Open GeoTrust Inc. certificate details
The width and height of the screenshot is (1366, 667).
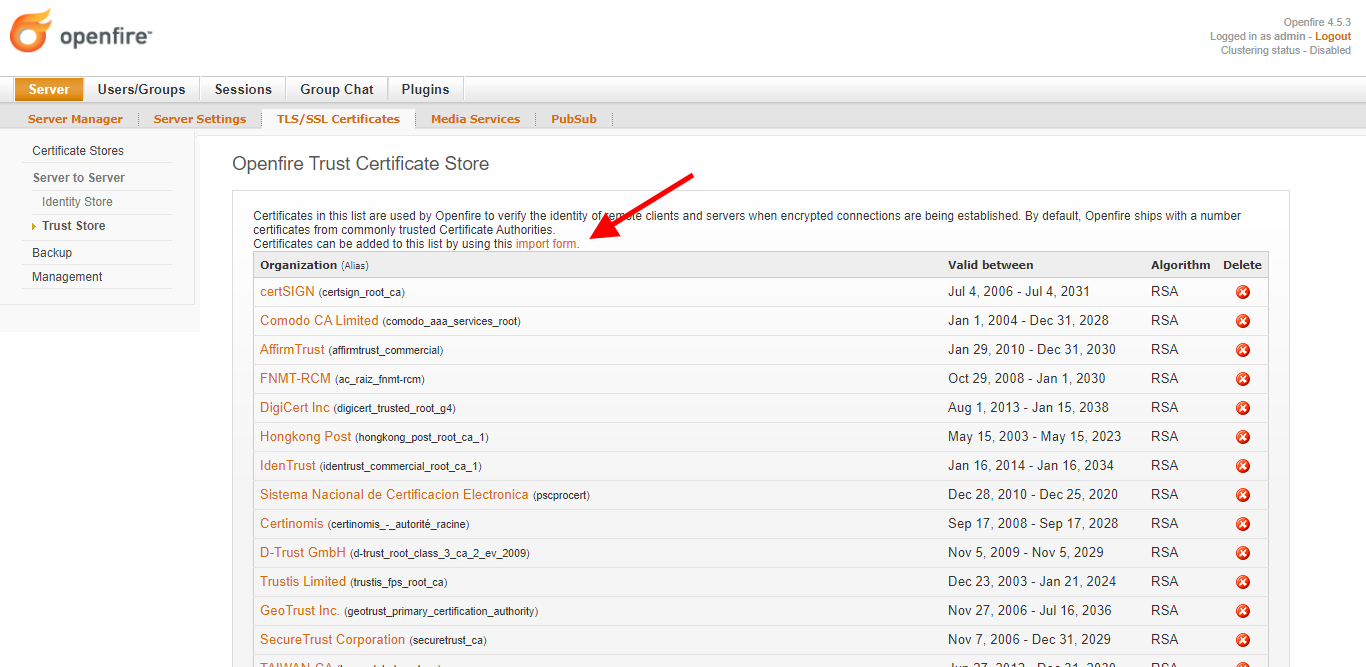[x=300, y=611]
